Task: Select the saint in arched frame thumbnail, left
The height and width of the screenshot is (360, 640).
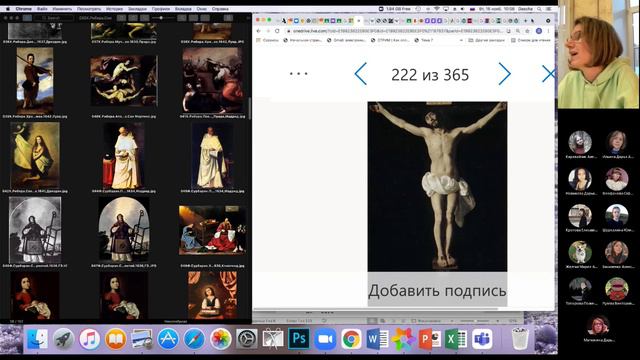Action: tap(35, 230)
